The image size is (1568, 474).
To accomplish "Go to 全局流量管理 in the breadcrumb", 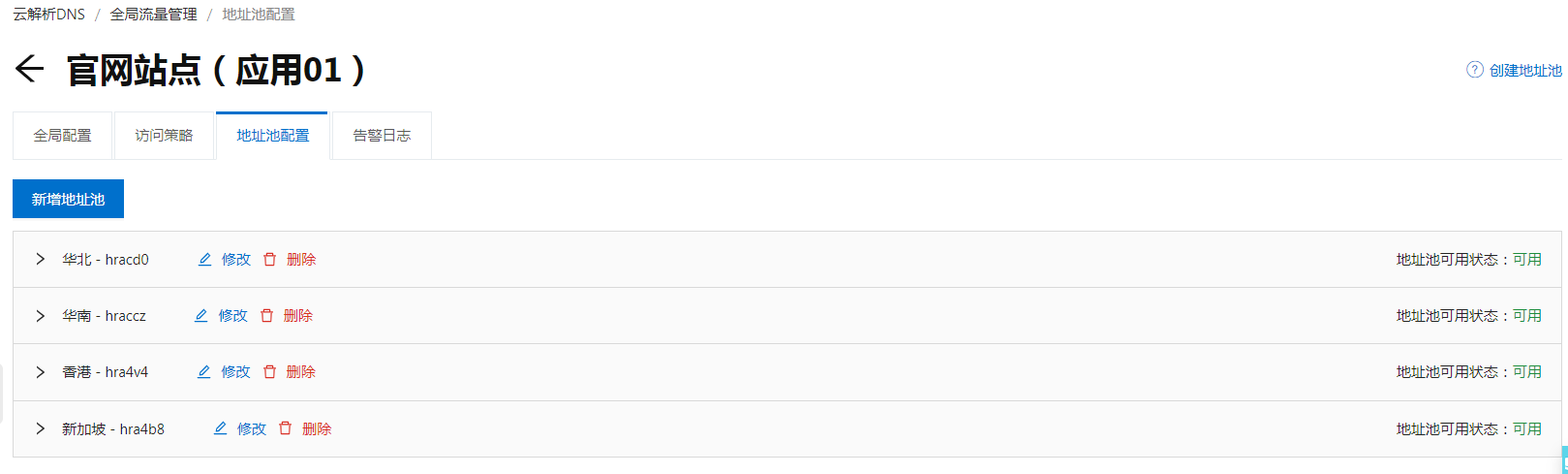I will (153, 15).
